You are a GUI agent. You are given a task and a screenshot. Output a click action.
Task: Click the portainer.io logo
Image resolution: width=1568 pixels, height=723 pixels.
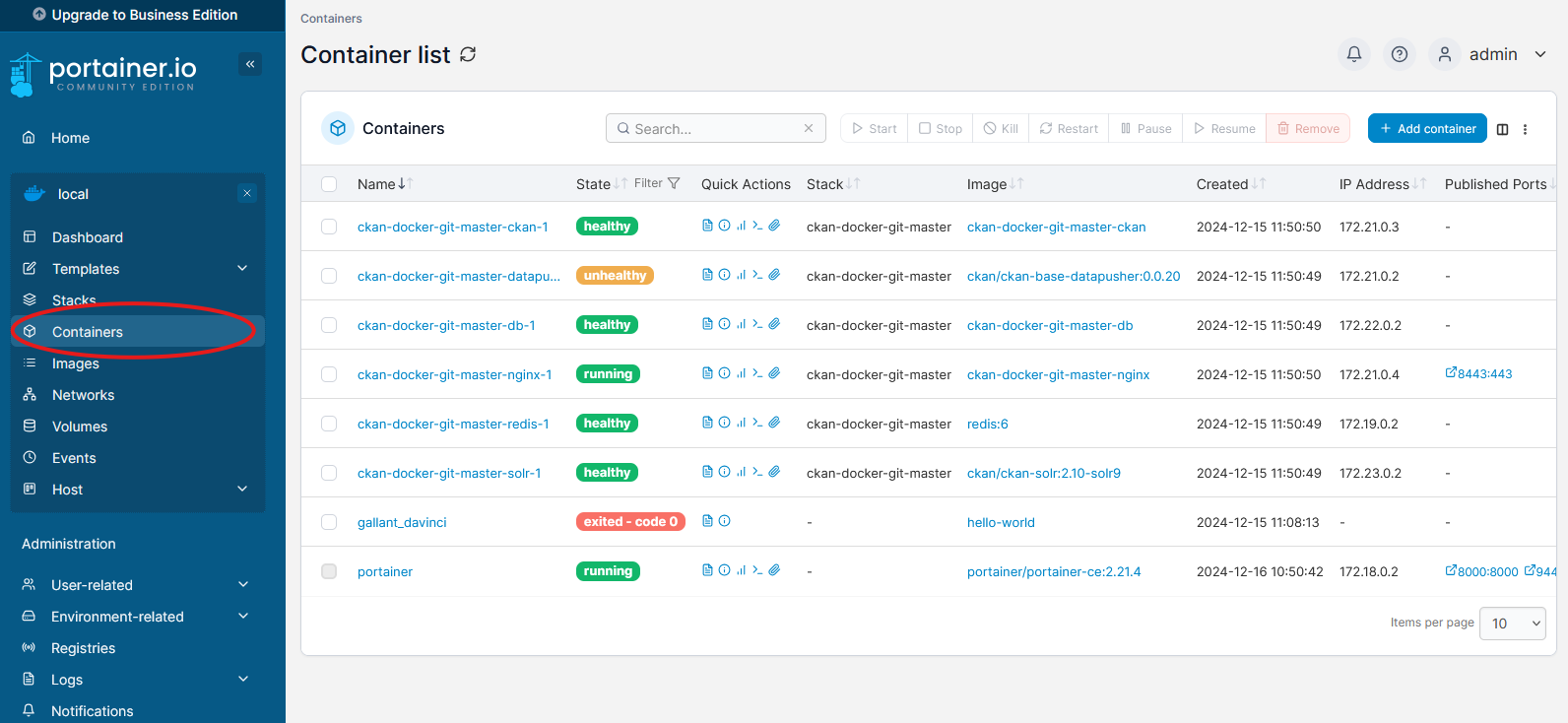point(103,74)
